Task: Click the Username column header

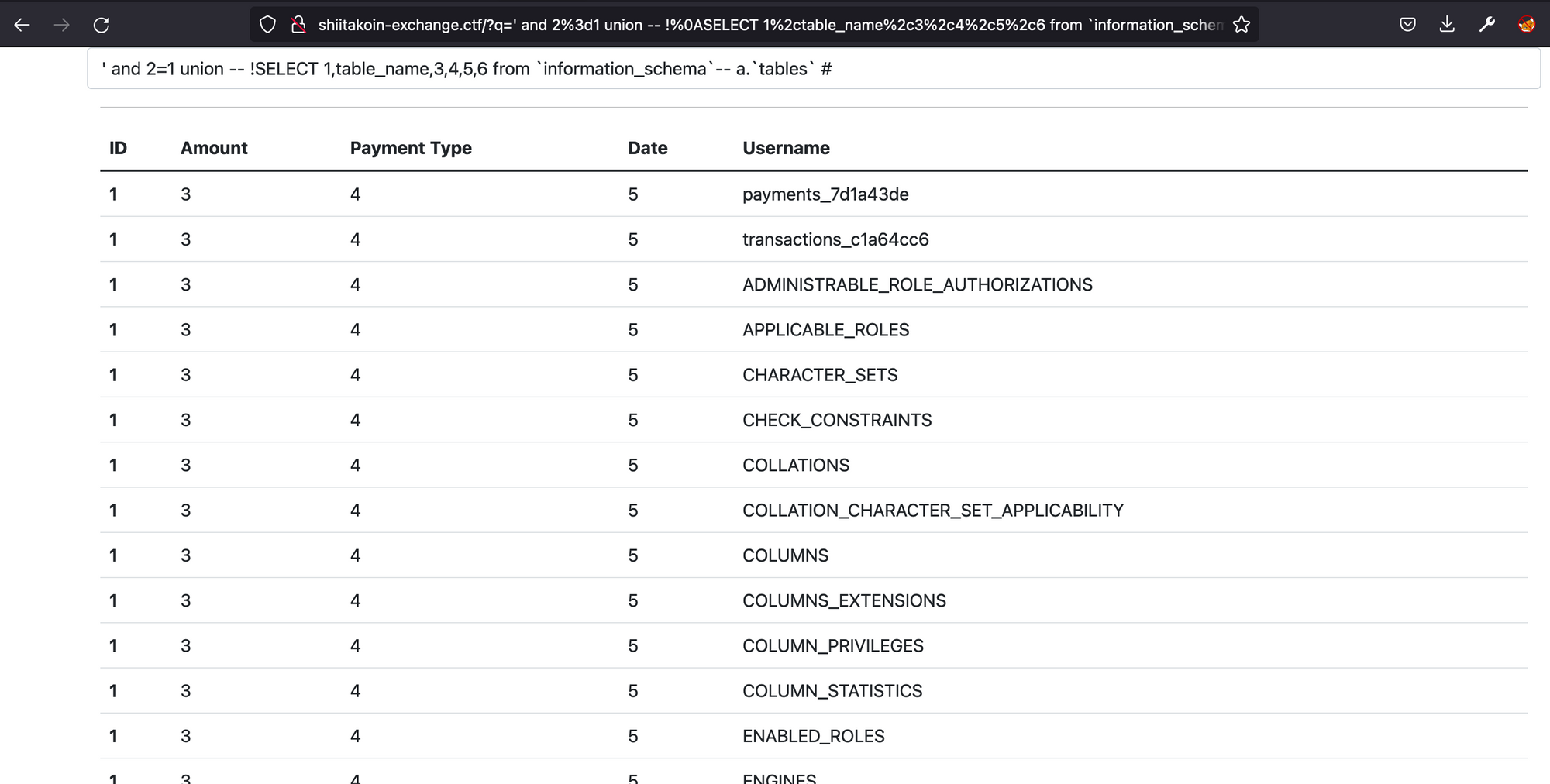Action: pos(786,148)
